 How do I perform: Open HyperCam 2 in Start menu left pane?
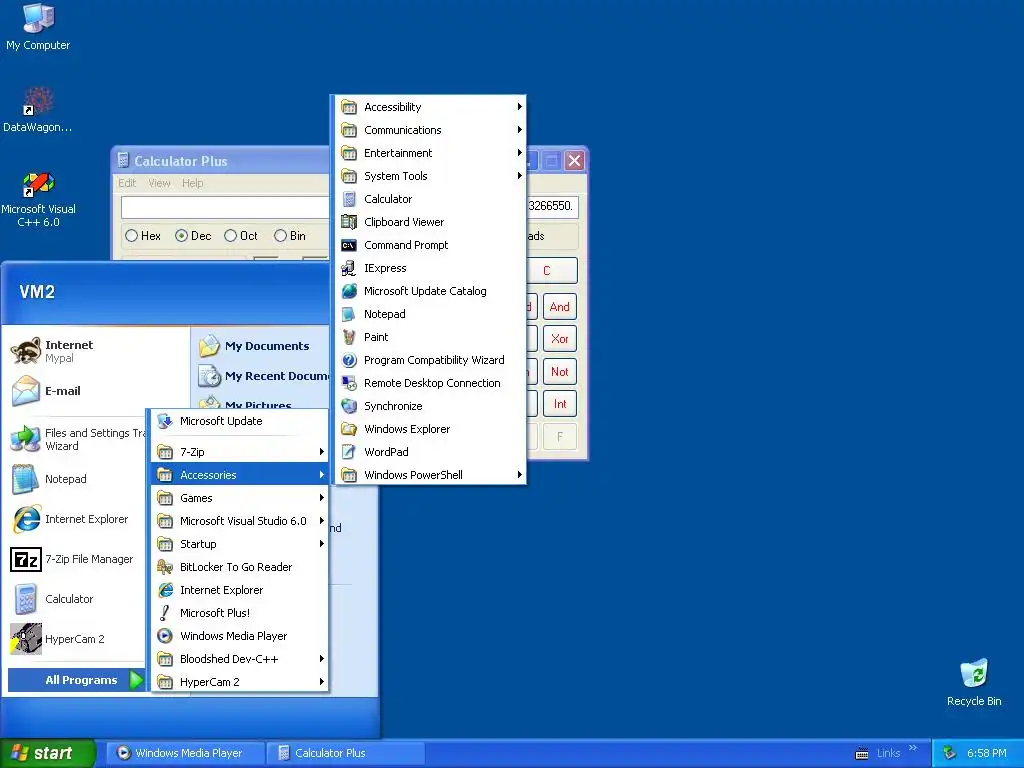[x=78, y=639]
